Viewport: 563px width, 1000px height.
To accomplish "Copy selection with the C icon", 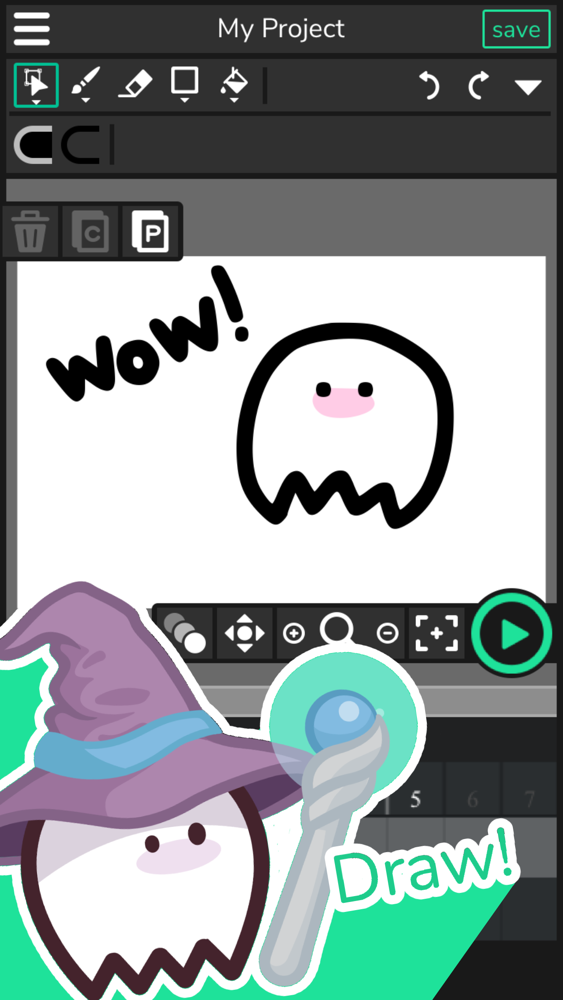I will pos(90,232).
